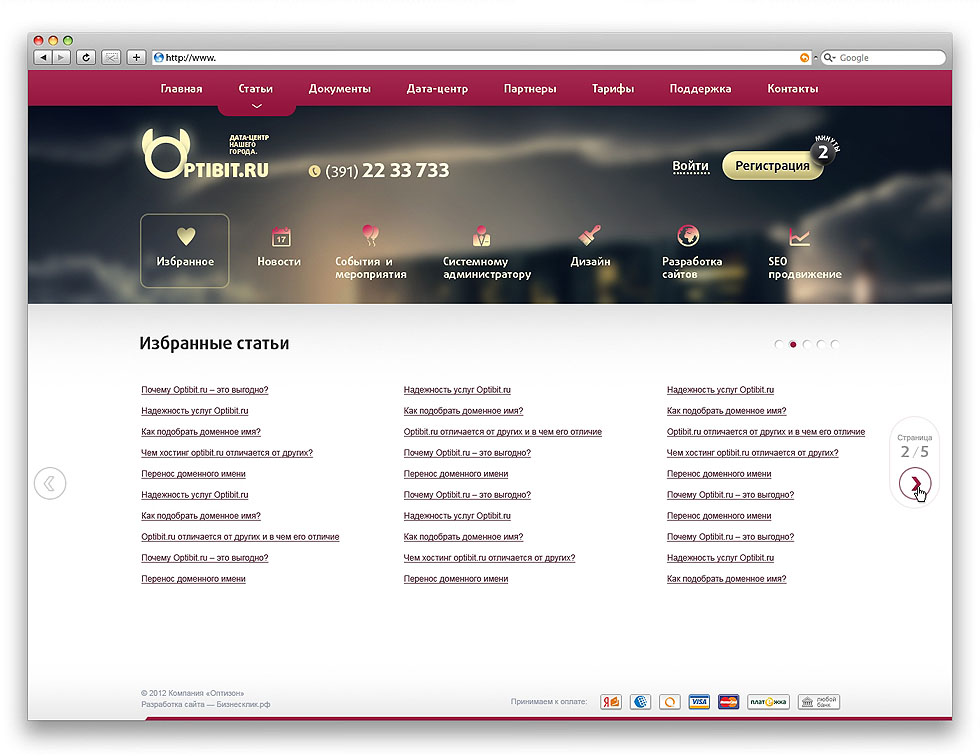Click the browser address bar
The image size is (980, 756).
coord(481,57)
